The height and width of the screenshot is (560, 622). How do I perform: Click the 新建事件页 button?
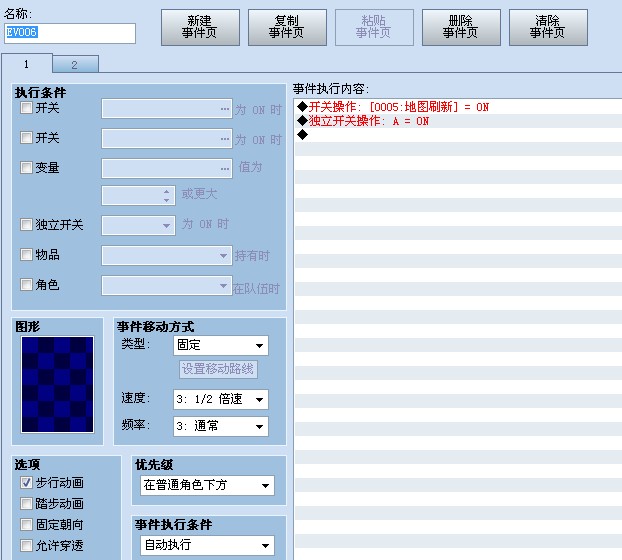[200, 27]
